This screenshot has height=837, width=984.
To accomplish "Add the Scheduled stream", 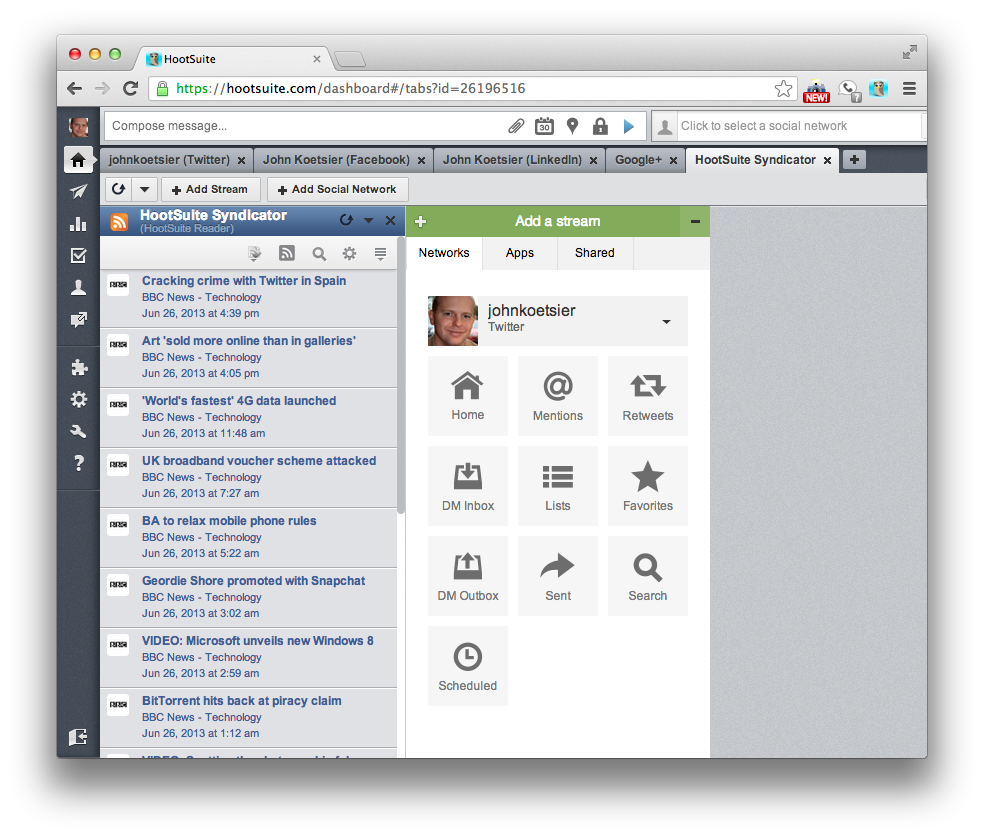I will point(468,666).
